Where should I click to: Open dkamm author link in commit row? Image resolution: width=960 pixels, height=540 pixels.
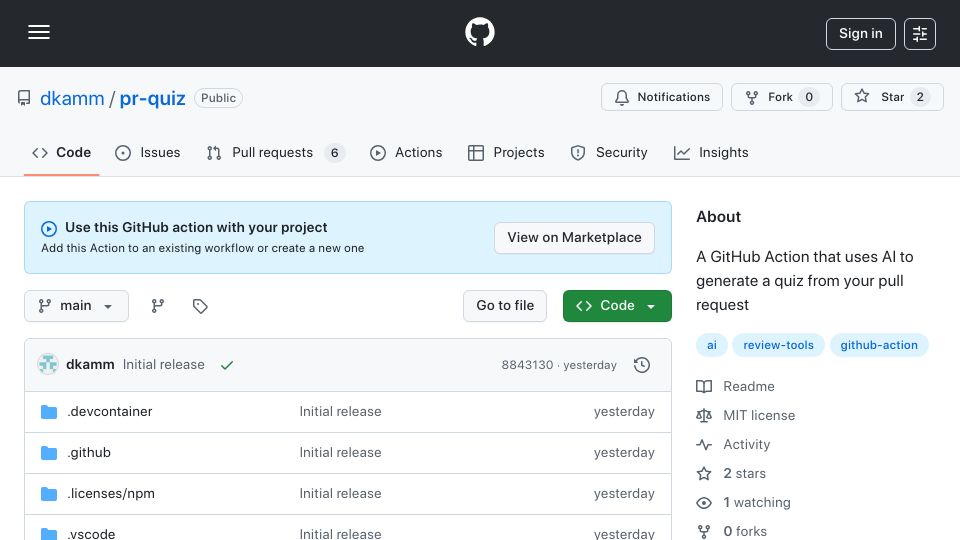coord(90,364)
